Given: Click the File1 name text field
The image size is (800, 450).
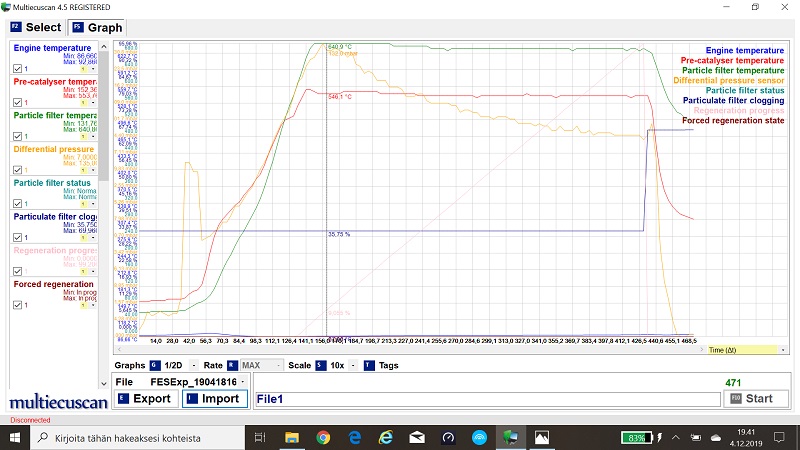Looking at the screenshot, I should [486, 399].
